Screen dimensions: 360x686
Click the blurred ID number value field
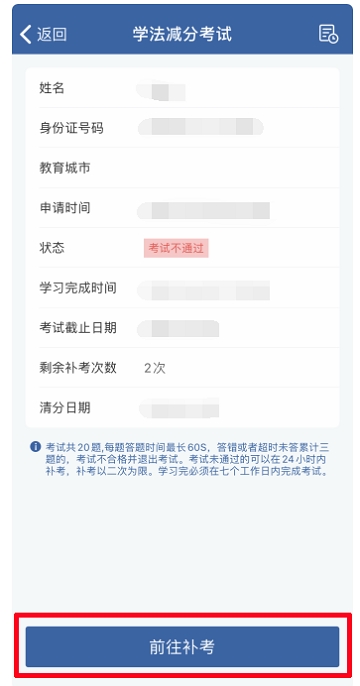tap(201, 127)
